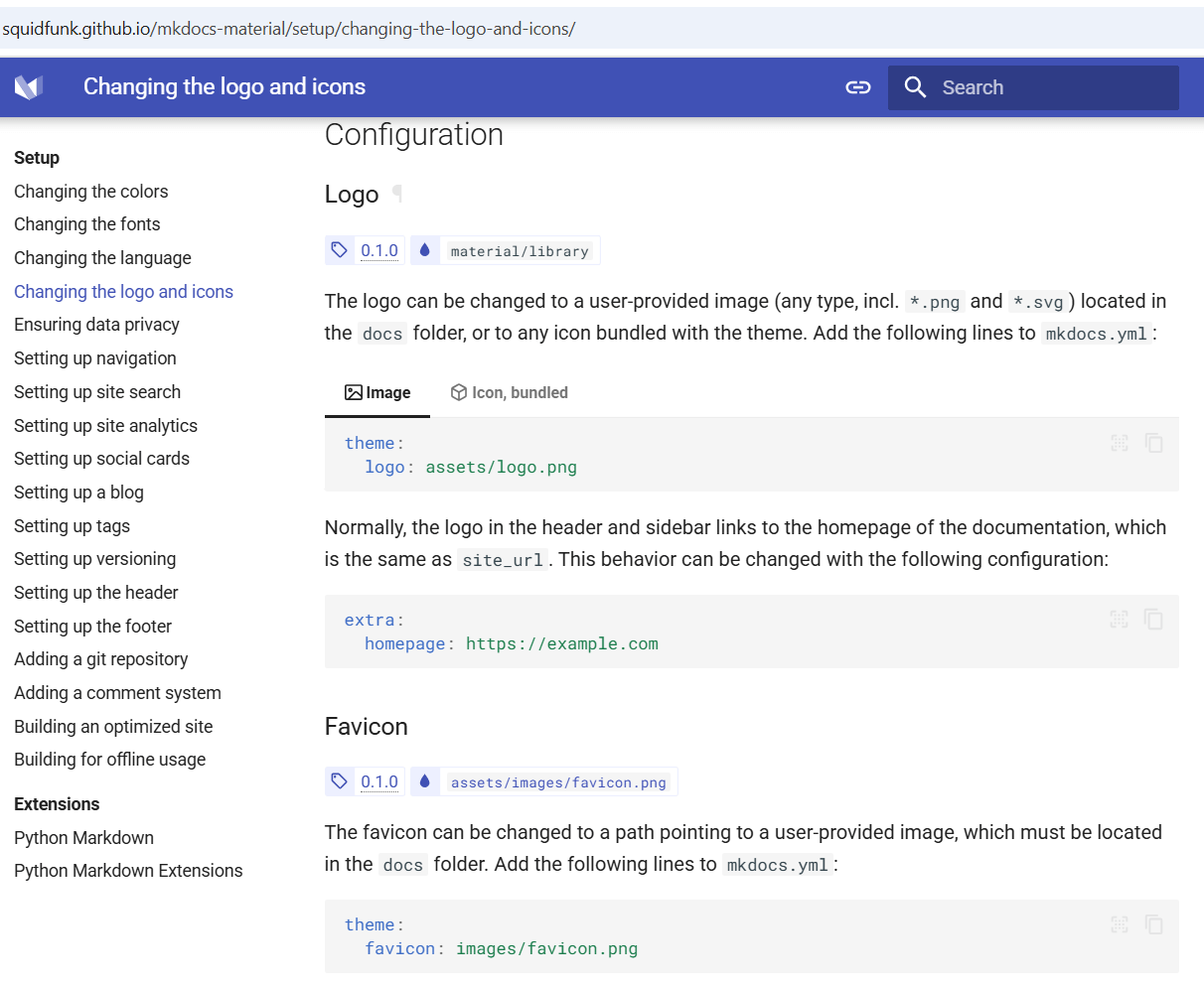The image size is (1204, 987).
Task: Click the default value drop icon under Favicon
Action: tap(425, 781)
